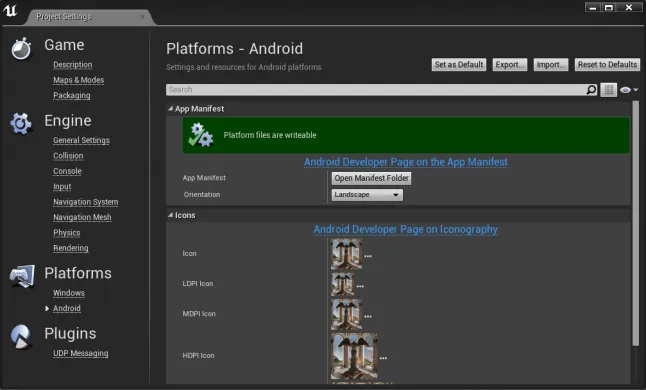Click the platform files writeable gears icon
Viewport: 646px width, 390px height.
(x=200, y=135)
